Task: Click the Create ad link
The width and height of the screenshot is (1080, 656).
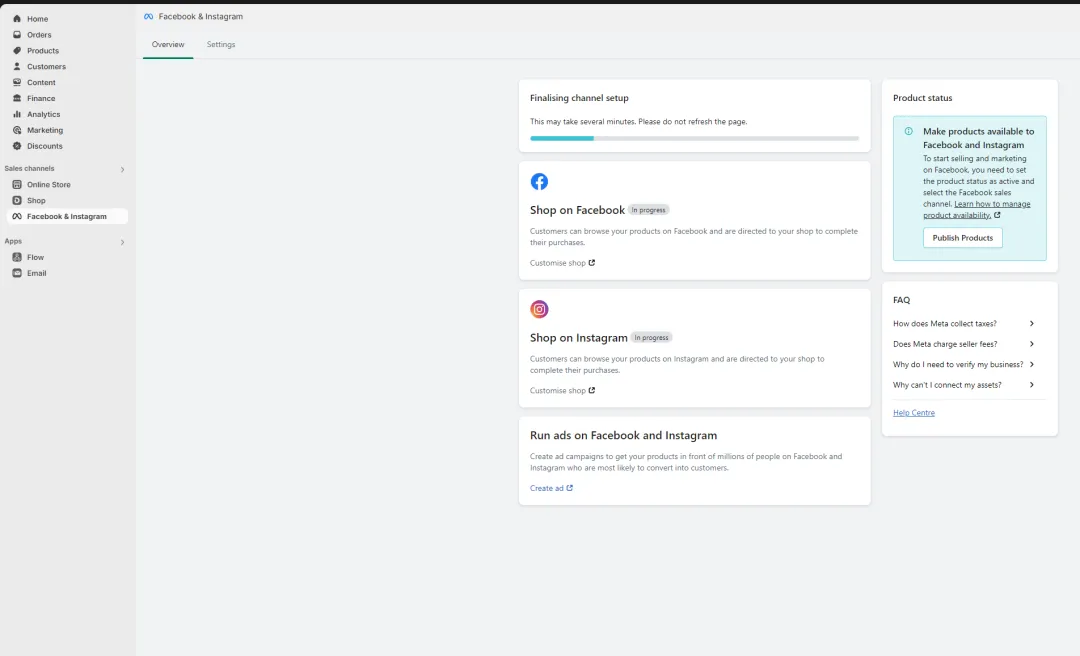Action: point(551,488)
